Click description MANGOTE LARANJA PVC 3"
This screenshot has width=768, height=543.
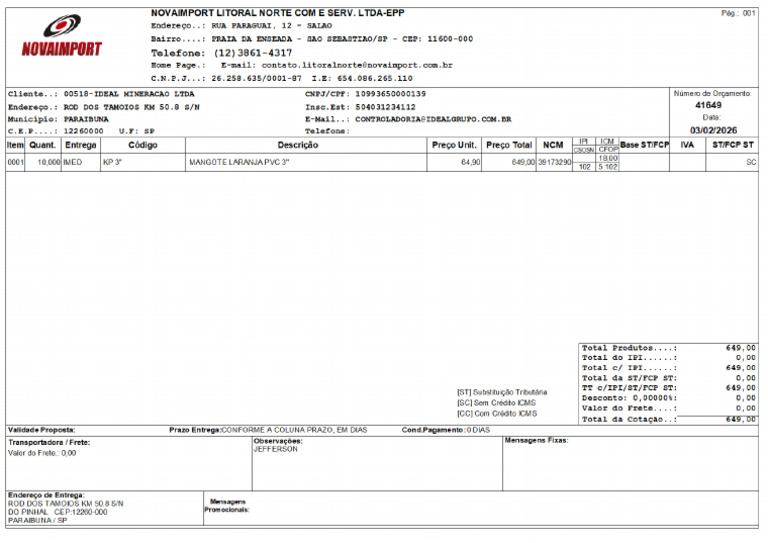click(x=239, y=162)
